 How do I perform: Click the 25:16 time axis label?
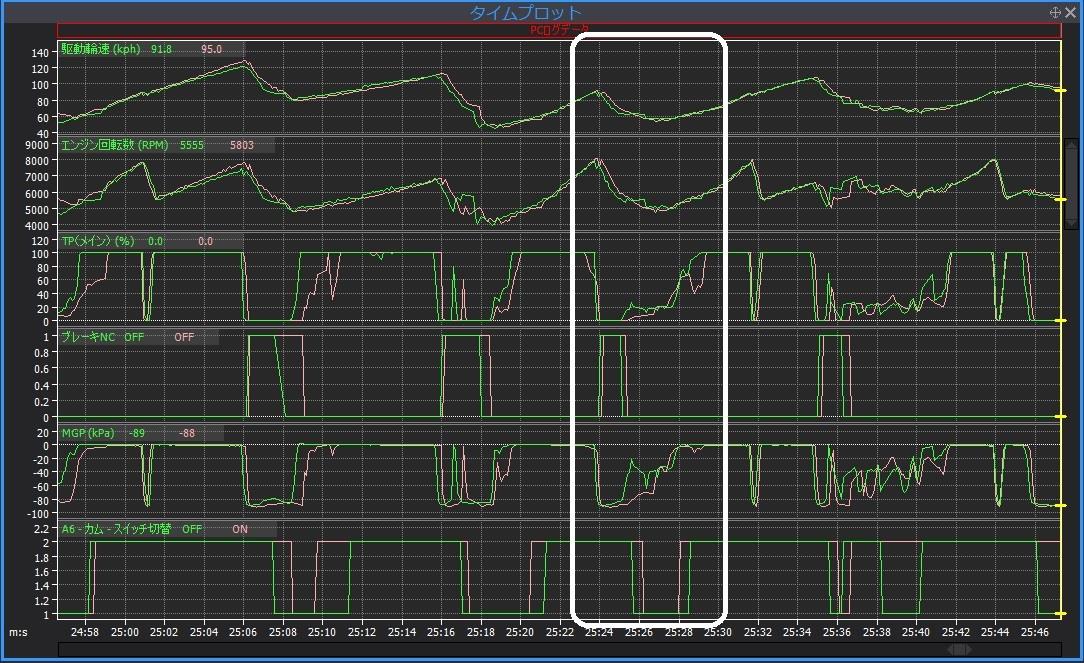pyautogui.click(x=441, y=632)
